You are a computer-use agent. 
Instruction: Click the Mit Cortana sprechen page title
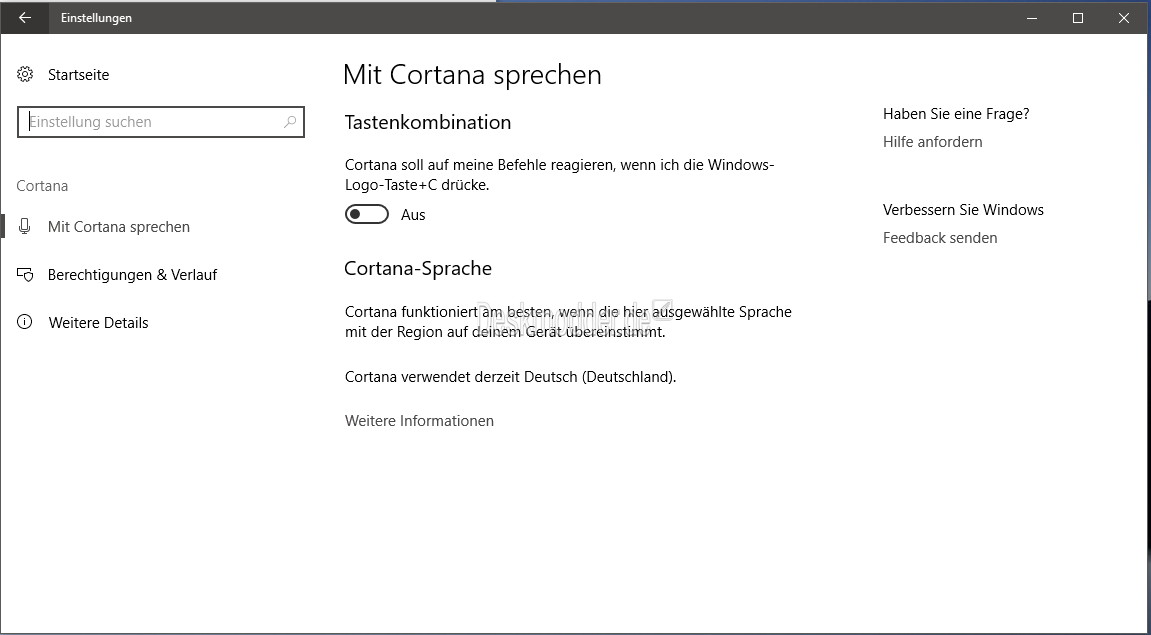pos(472,75)
